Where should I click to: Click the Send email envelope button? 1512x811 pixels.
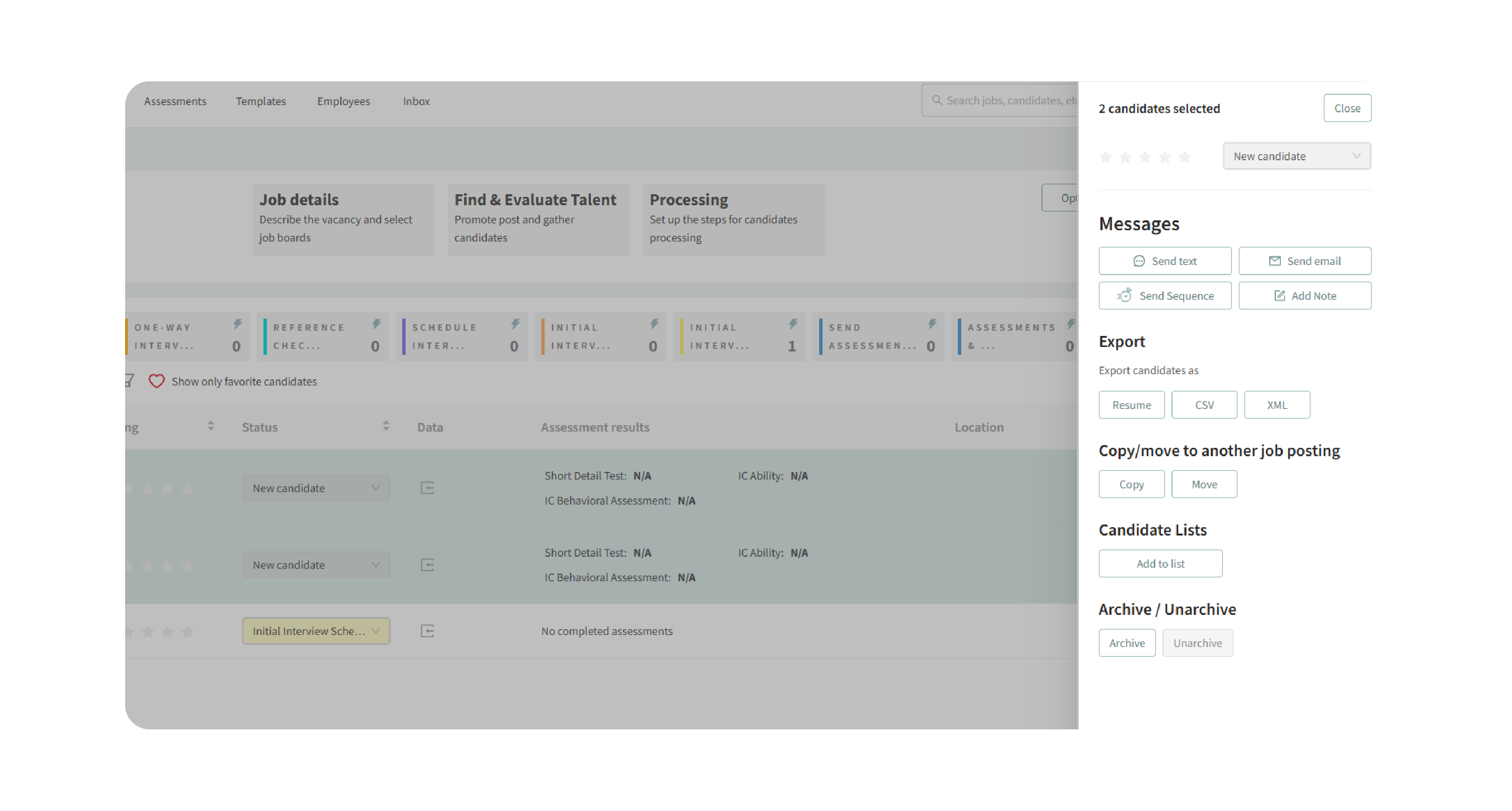point(1304,260)
